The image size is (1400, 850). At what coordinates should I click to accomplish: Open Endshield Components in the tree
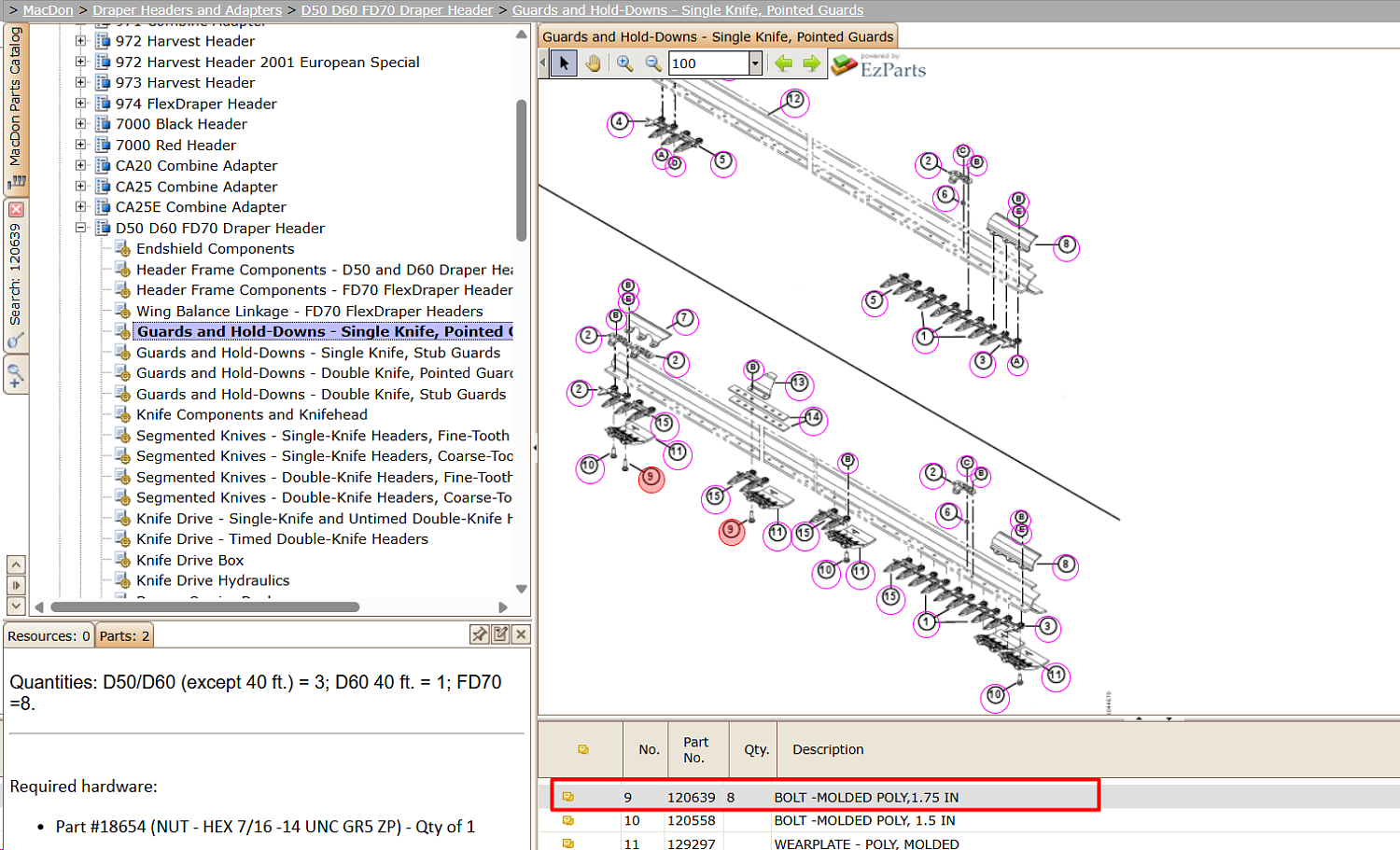(x=215, y=249)
